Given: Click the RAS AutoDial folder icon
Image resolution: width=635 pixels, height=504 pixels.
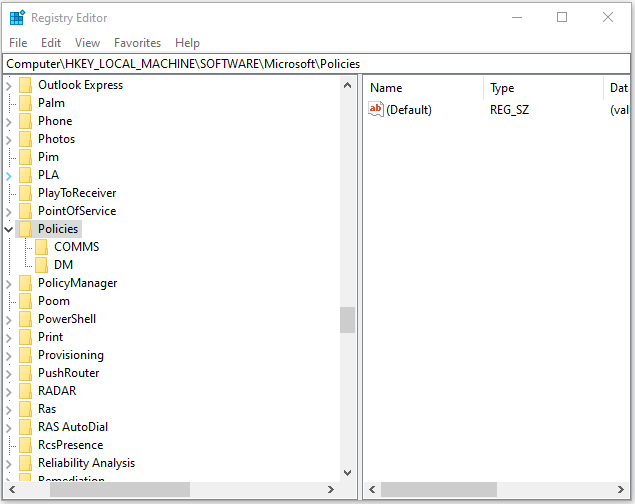Looking at the screenshot, I should [x=26, y=427].
